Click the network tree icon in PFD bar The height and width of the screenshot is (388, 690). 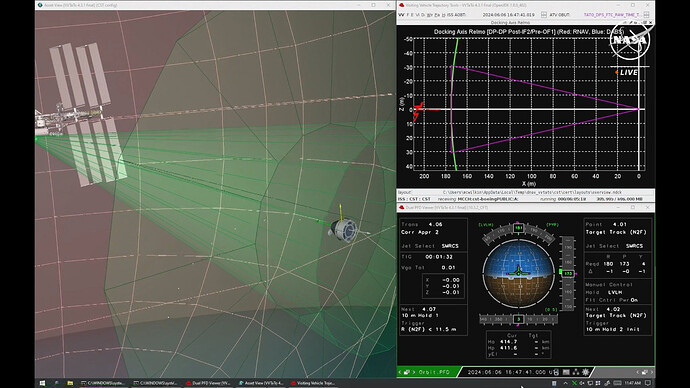pyautogui.click(x=576, y=372)
